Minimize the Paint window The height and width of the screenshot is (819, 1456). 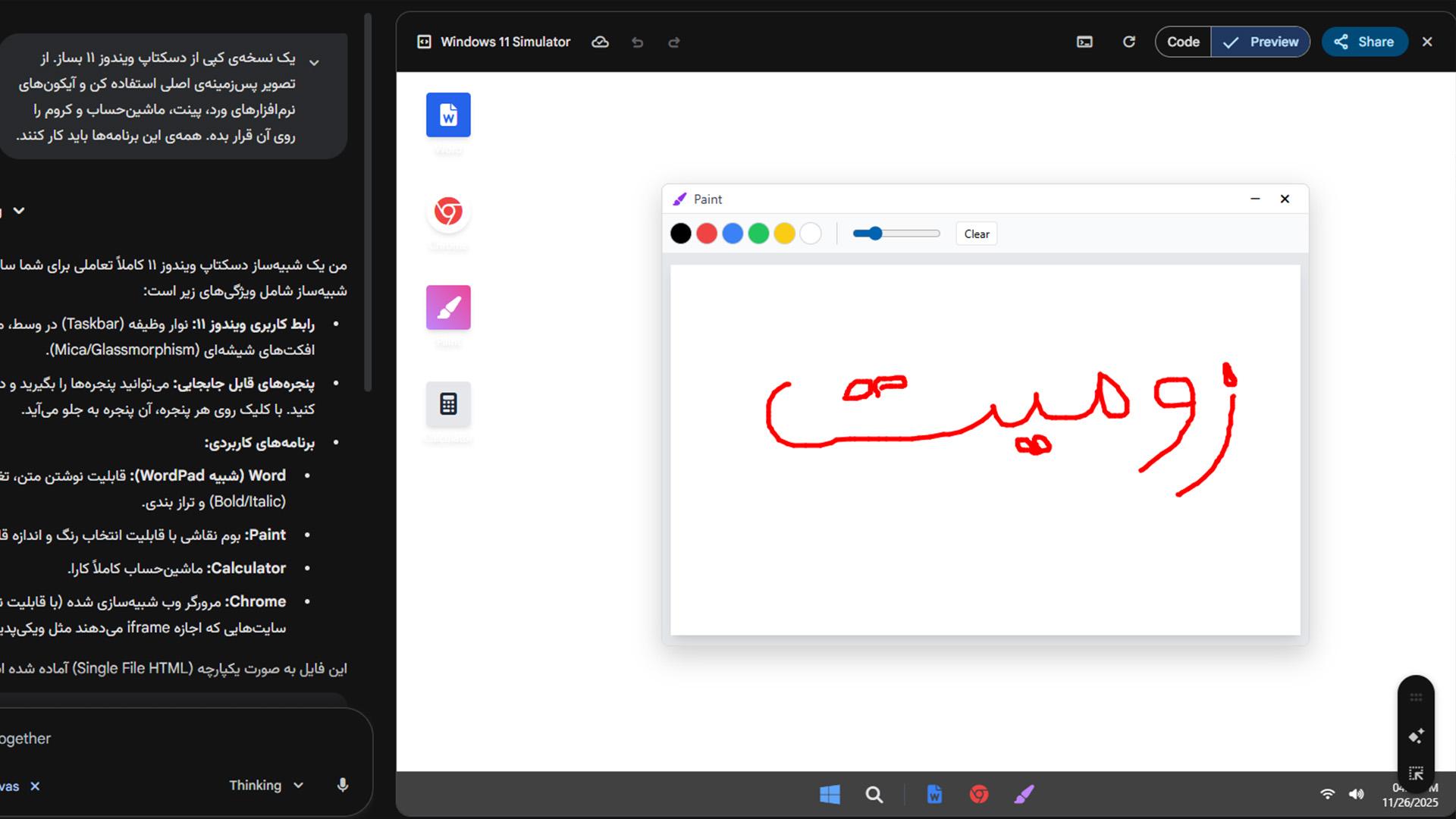tap(1255, 199)
